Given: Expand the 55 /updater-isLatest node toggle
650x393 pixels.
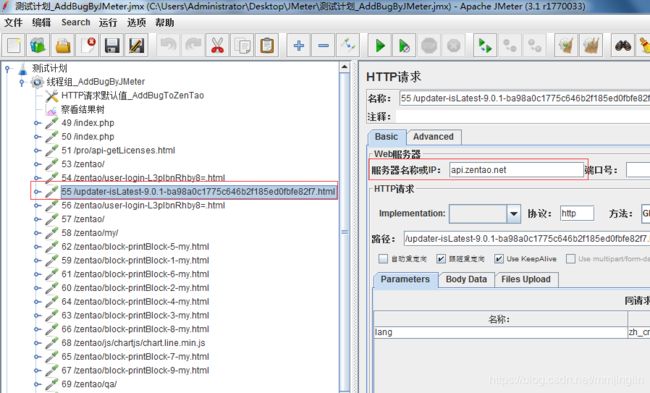Looking at the screenshot, I should pos(37,192).
